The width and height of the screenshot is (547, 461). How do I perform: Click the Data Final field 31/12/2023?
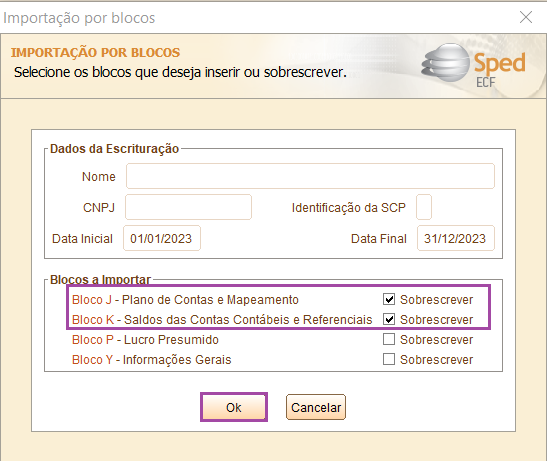pos(456,238)
